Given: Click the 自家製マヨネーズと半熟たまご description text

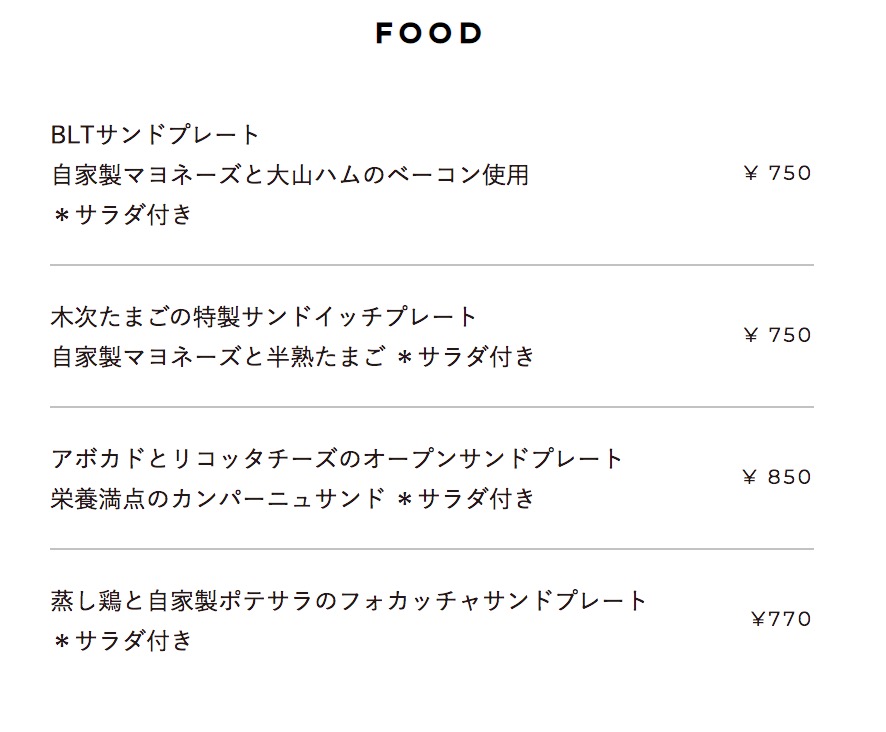Looking at the screenshot, I should tap(218, 357).
